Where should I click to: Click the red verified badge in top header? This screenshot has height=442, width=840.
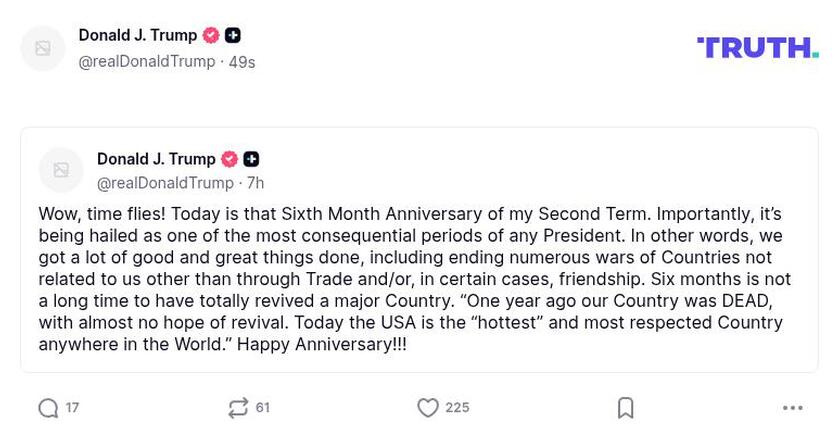click(x=211, y=35)
